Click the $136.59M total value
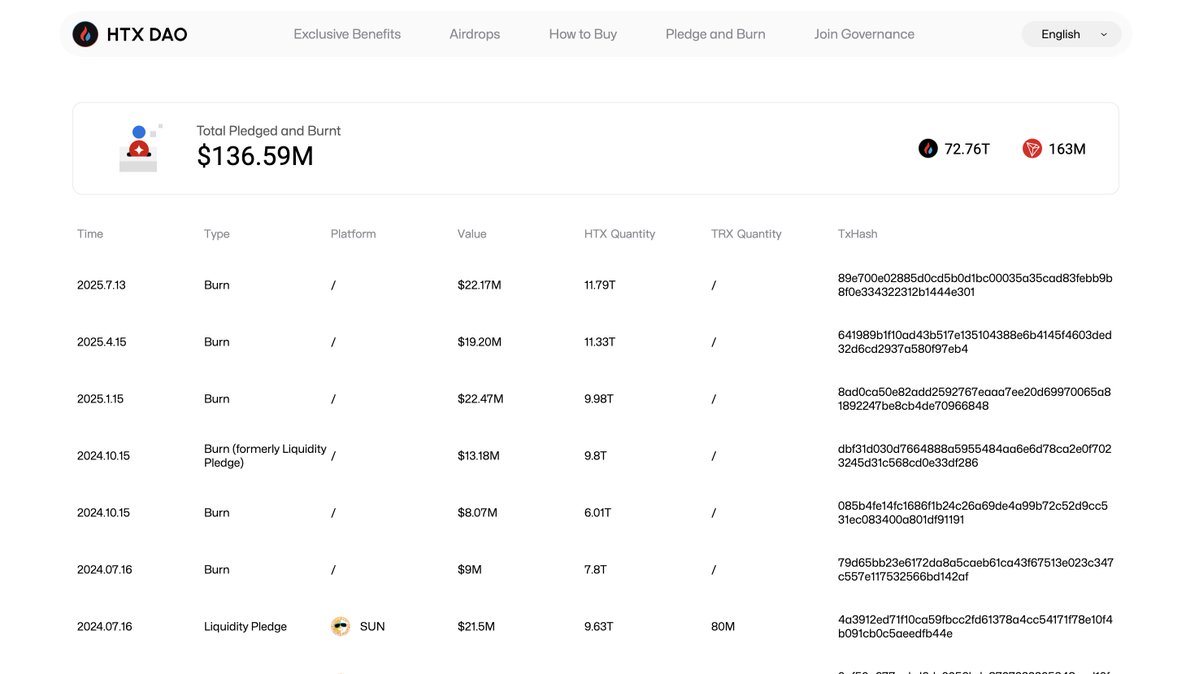1199x674 pixels. [255, 156]
